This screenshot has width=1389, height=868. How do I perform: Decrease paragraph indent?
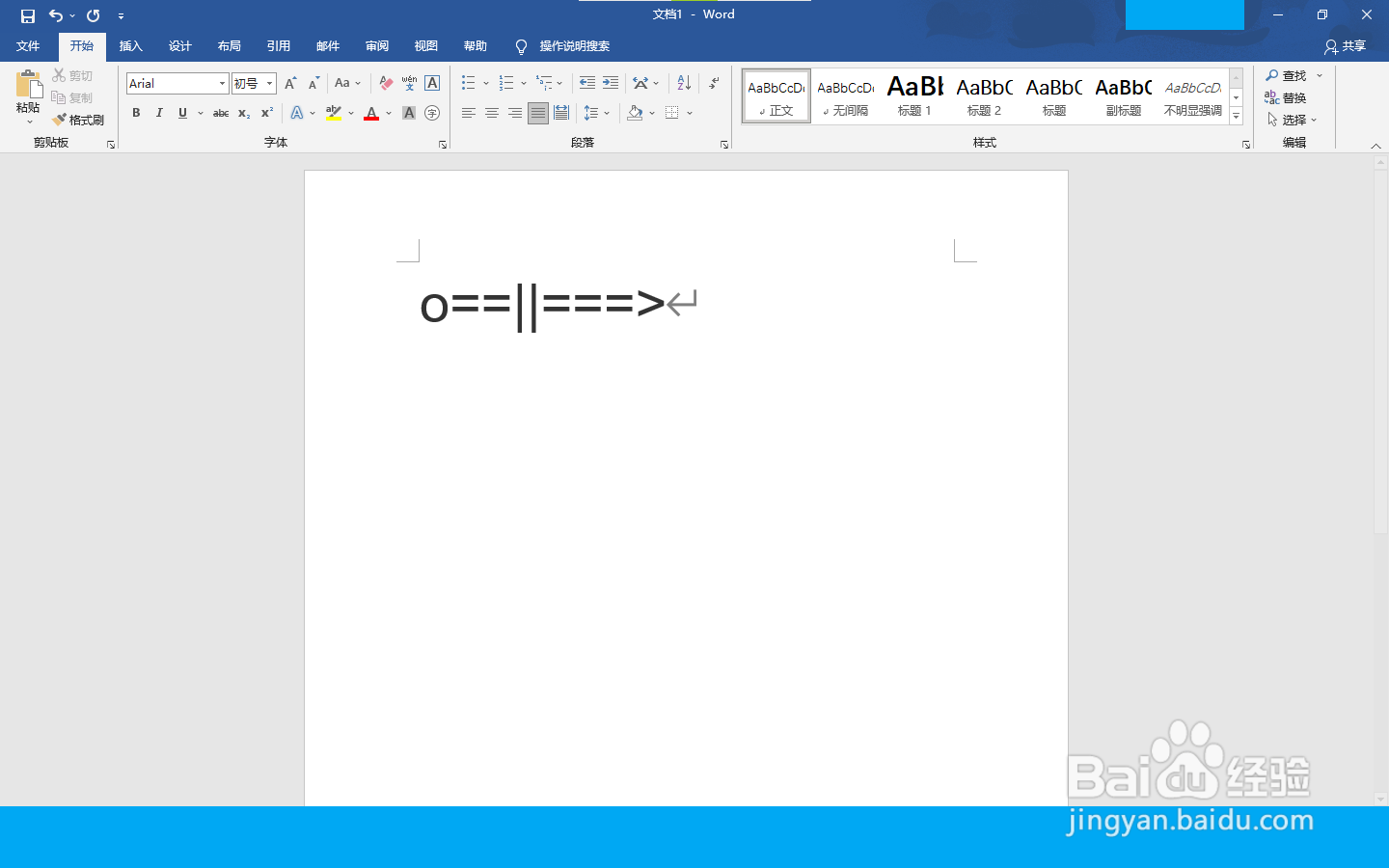pos(587,83)
